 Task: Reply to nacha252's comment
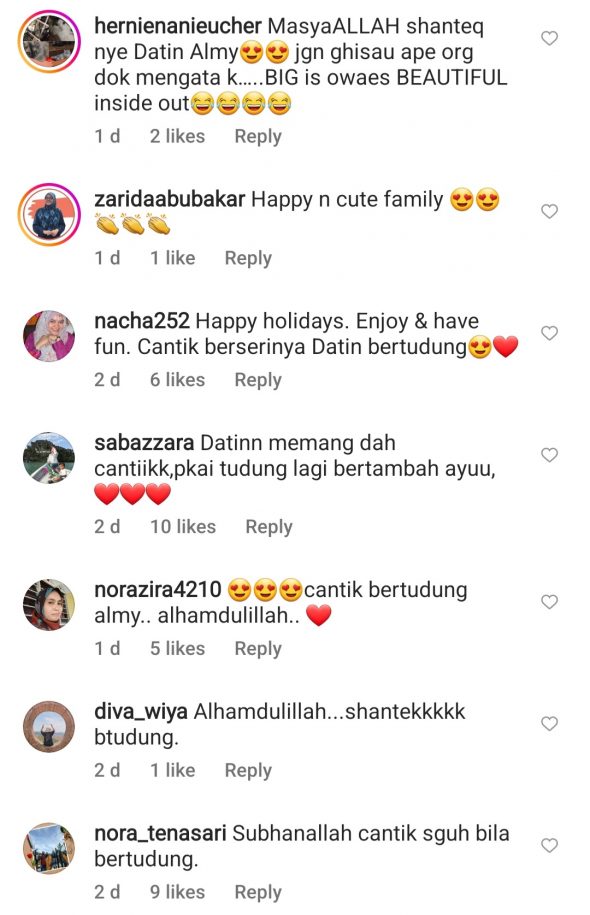tap(258, 380)
